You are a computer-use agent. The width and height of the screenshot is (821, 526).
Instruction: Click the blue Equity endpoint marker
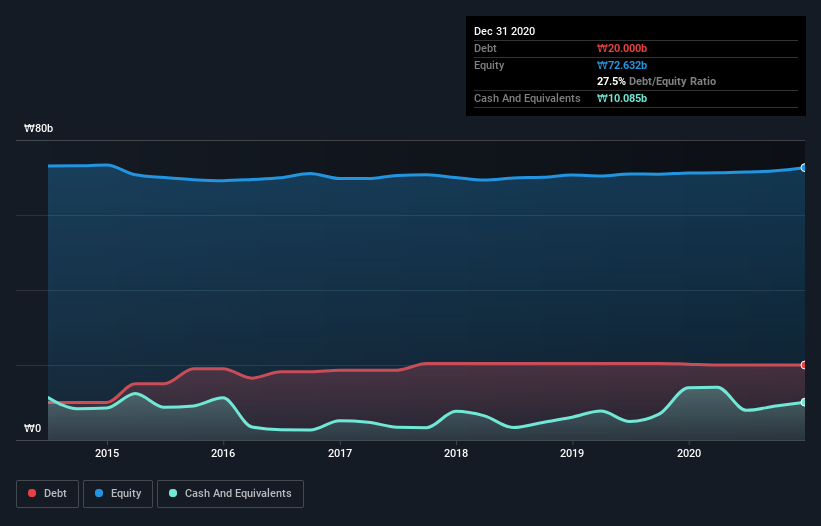804,167
